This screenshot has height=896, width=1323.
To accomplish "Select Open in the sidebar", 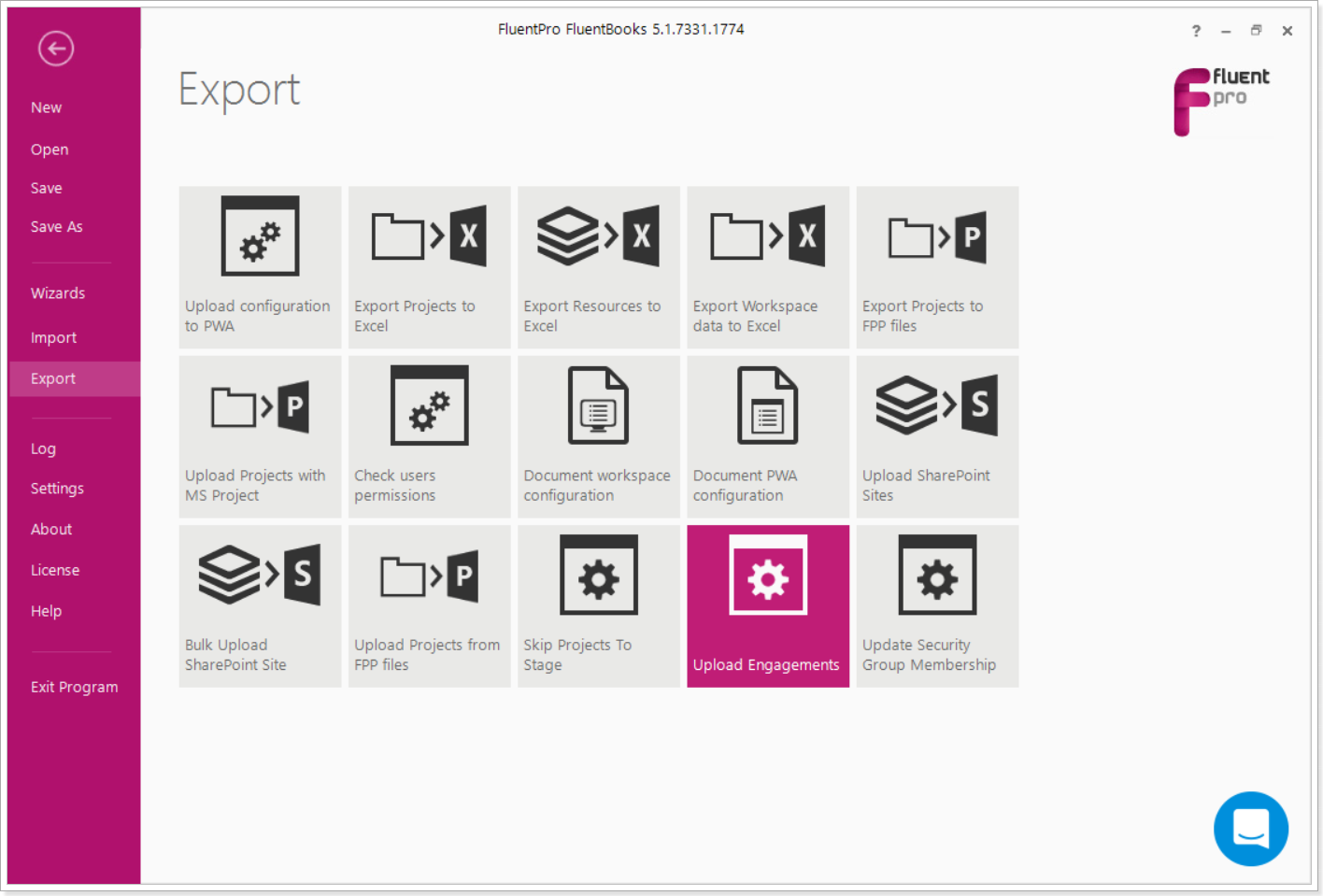I will click(x=50, y=149).
